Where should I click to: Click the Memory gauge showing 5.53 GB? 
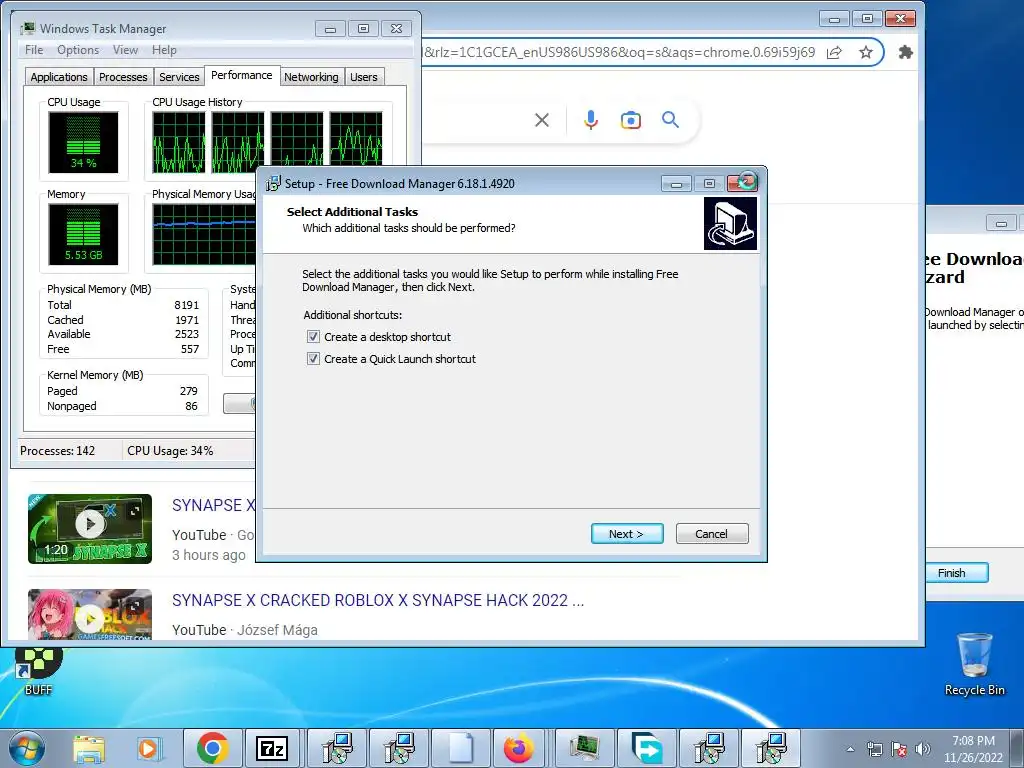tap(83, 234)
